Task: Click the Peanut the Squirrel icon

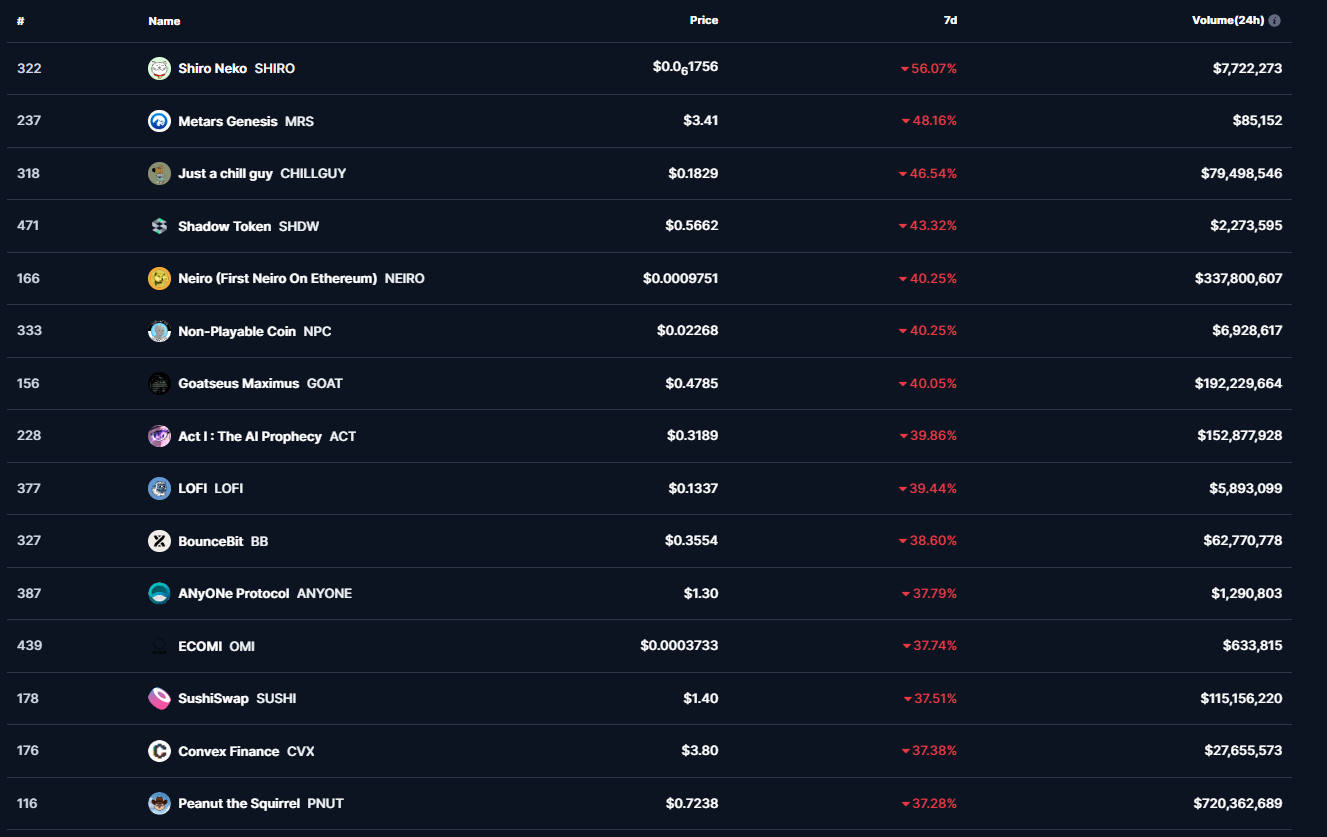Action: 159,803
